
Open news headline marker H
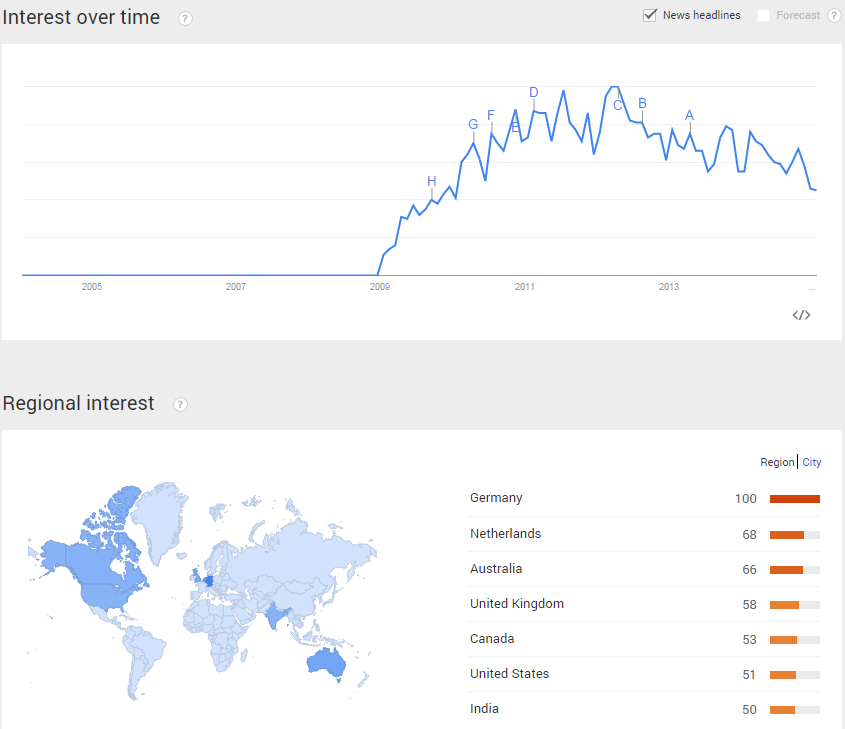(x=432, y=181)
